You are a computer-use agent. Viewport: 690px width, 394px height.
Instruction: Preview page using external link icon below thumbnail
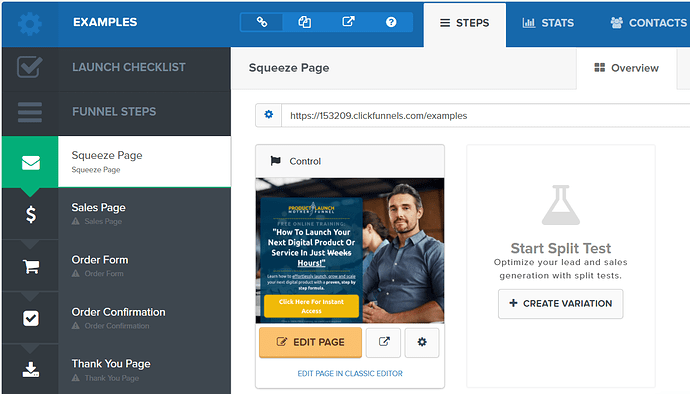384,342
